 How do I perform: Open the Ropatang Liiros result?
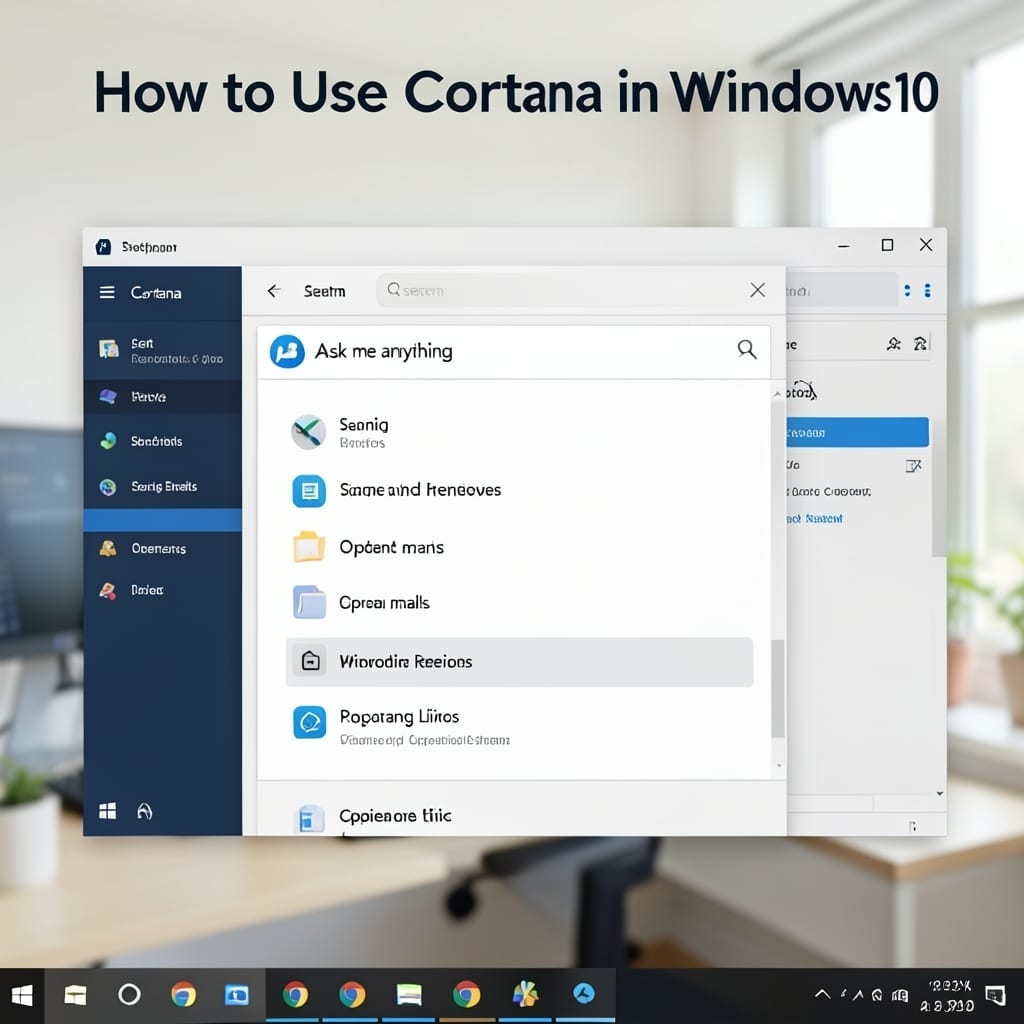(519, 725)
